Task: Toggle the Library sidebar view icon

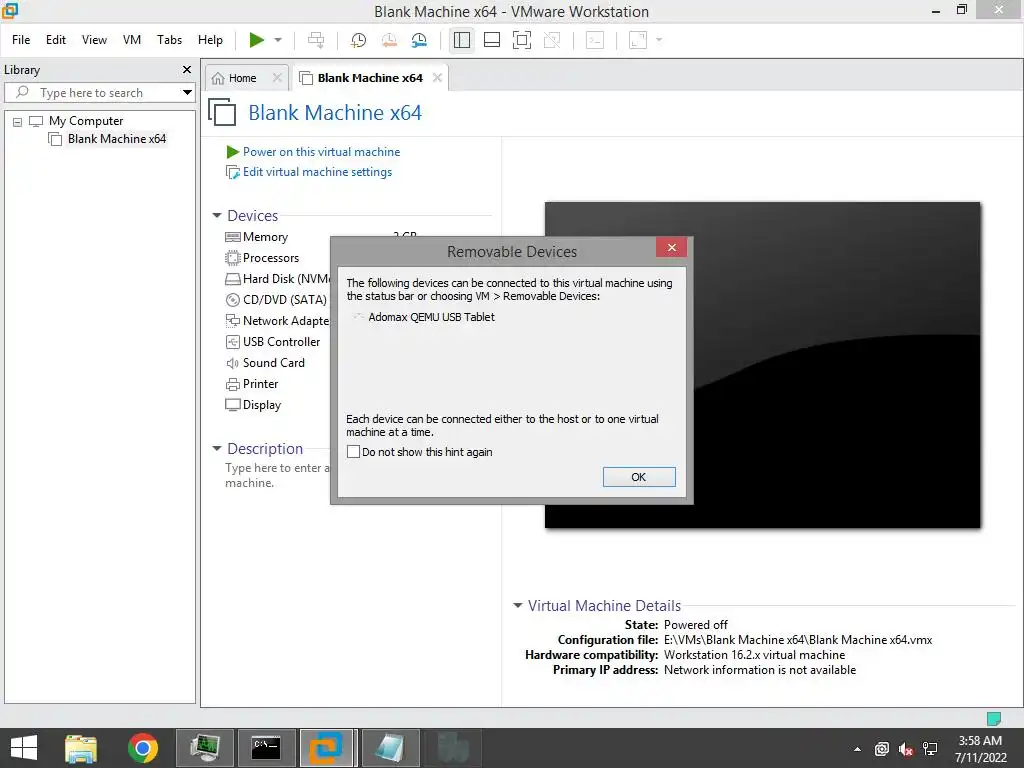Action: [462, 40]
